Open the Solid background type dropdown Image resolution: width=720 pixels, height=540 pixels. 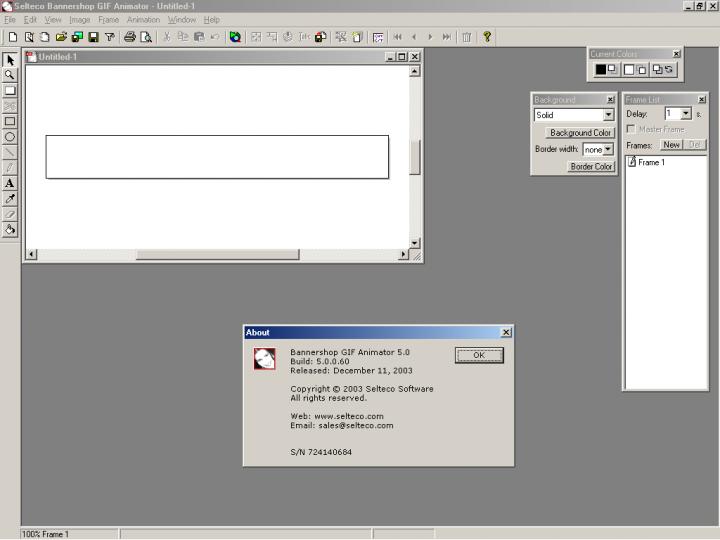(x=608, y=115)
